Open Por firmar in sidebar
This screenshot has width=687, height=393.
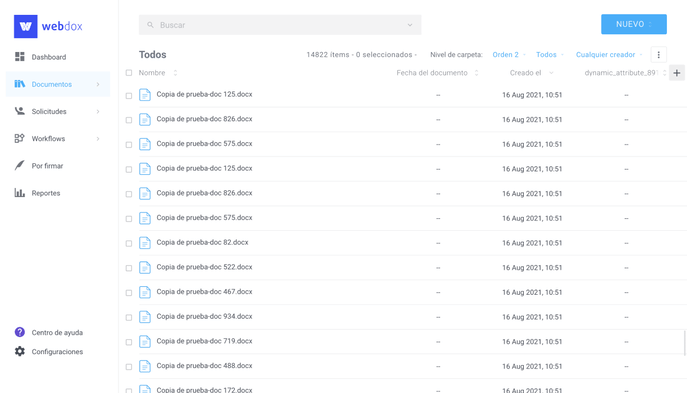tap(58, 166)
